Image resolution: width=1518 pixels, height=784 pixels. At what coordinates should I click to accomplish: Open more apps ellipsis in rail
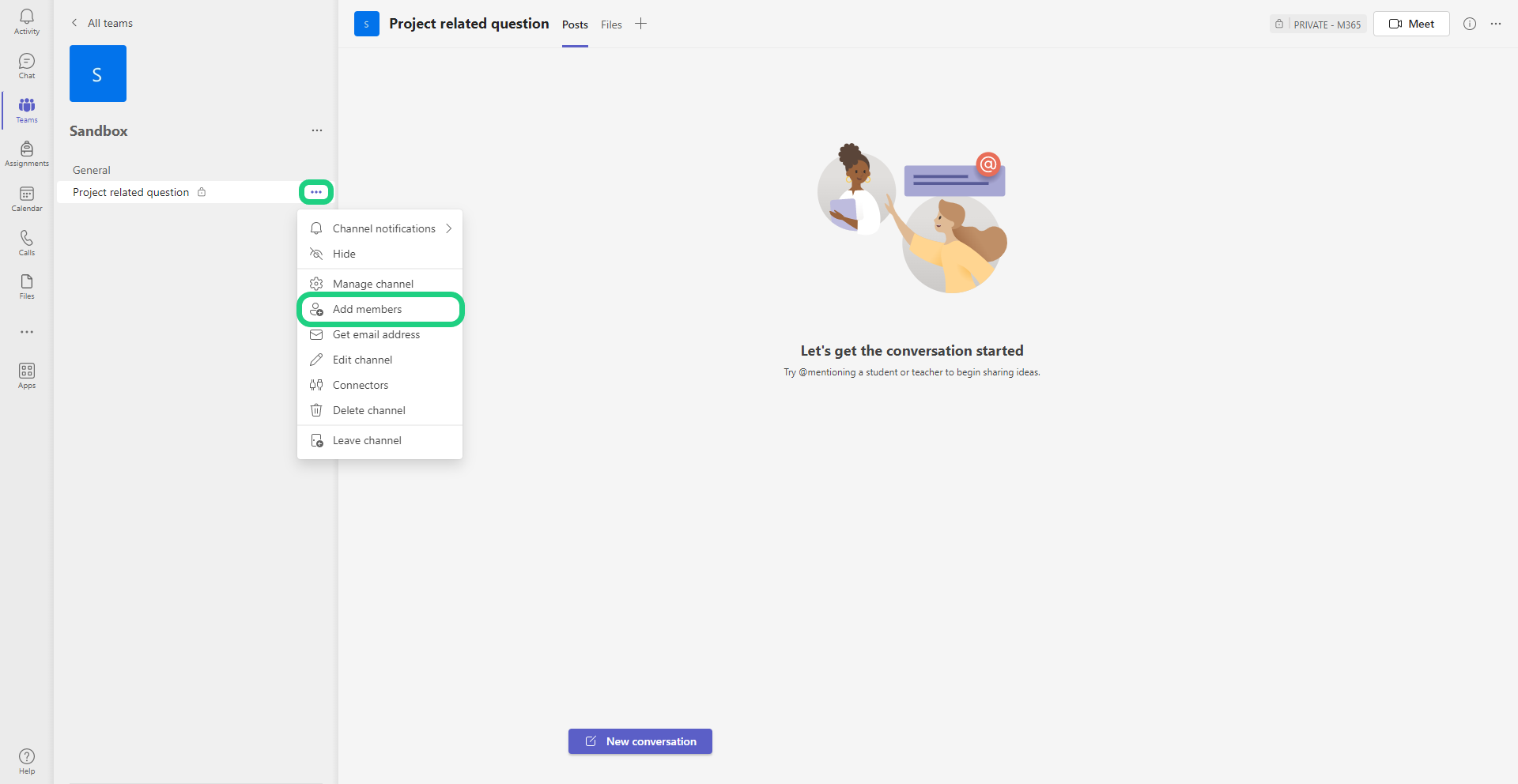pyautogui.click(x=27, y=332)
